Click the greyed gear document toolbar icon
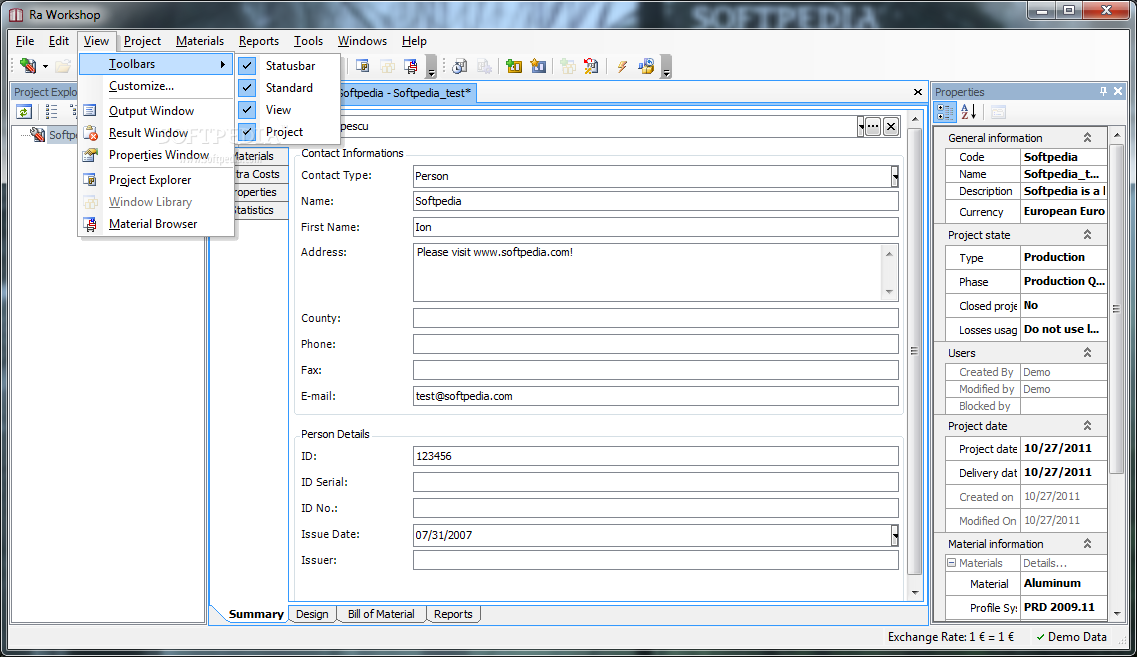This screenshot has height=657, width=1137. pos(484,67)
